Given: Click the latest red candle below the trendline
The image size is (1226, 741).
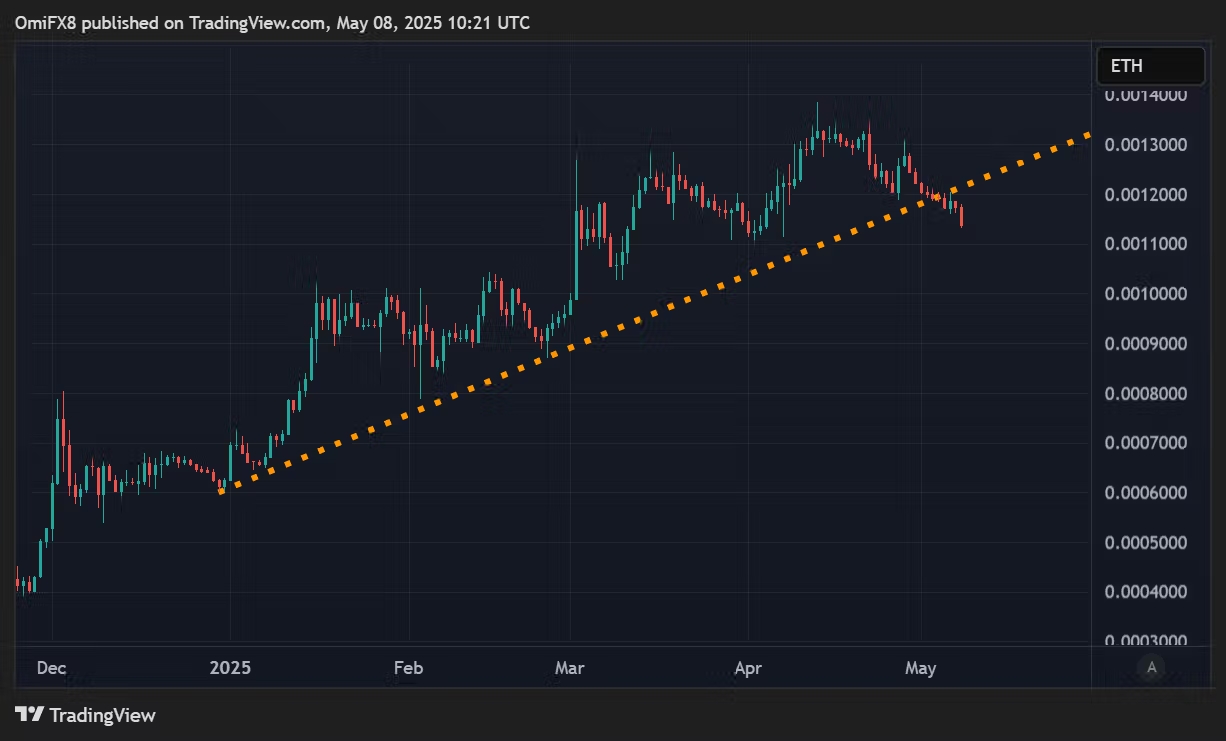Looking at the screenshot, I should [962, 214].
